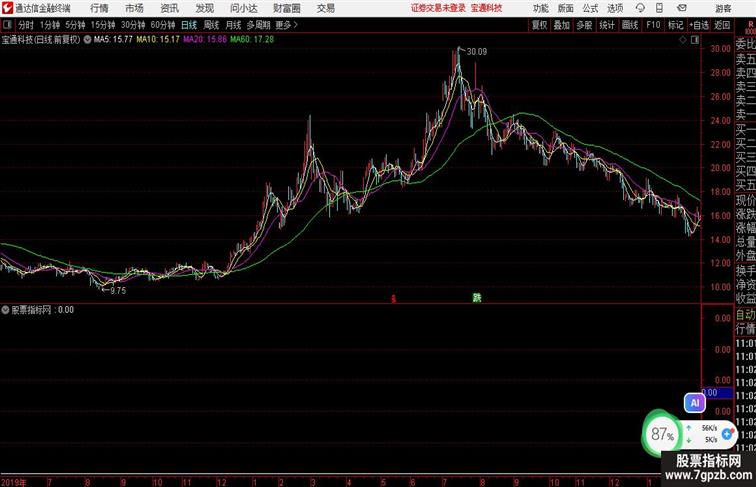Open the headset customer service icon
The image size is (756, 487).
click(x=640, y=8)
